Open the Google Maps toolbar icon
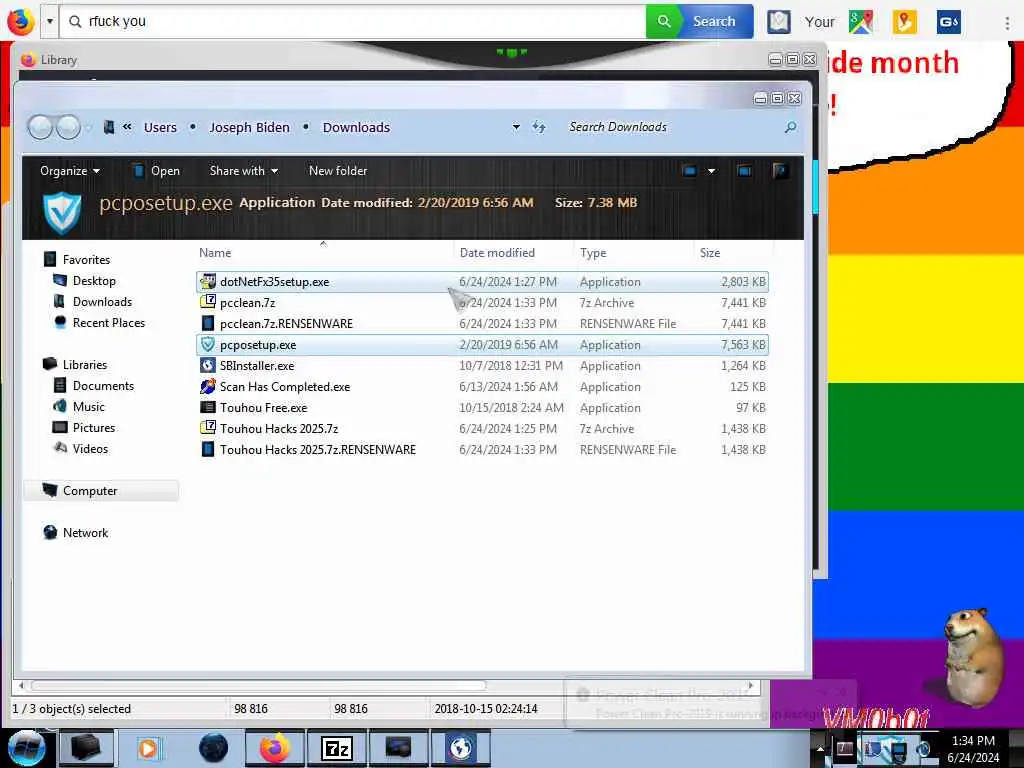Screen dimensions: 1024x768 (861, 22)
